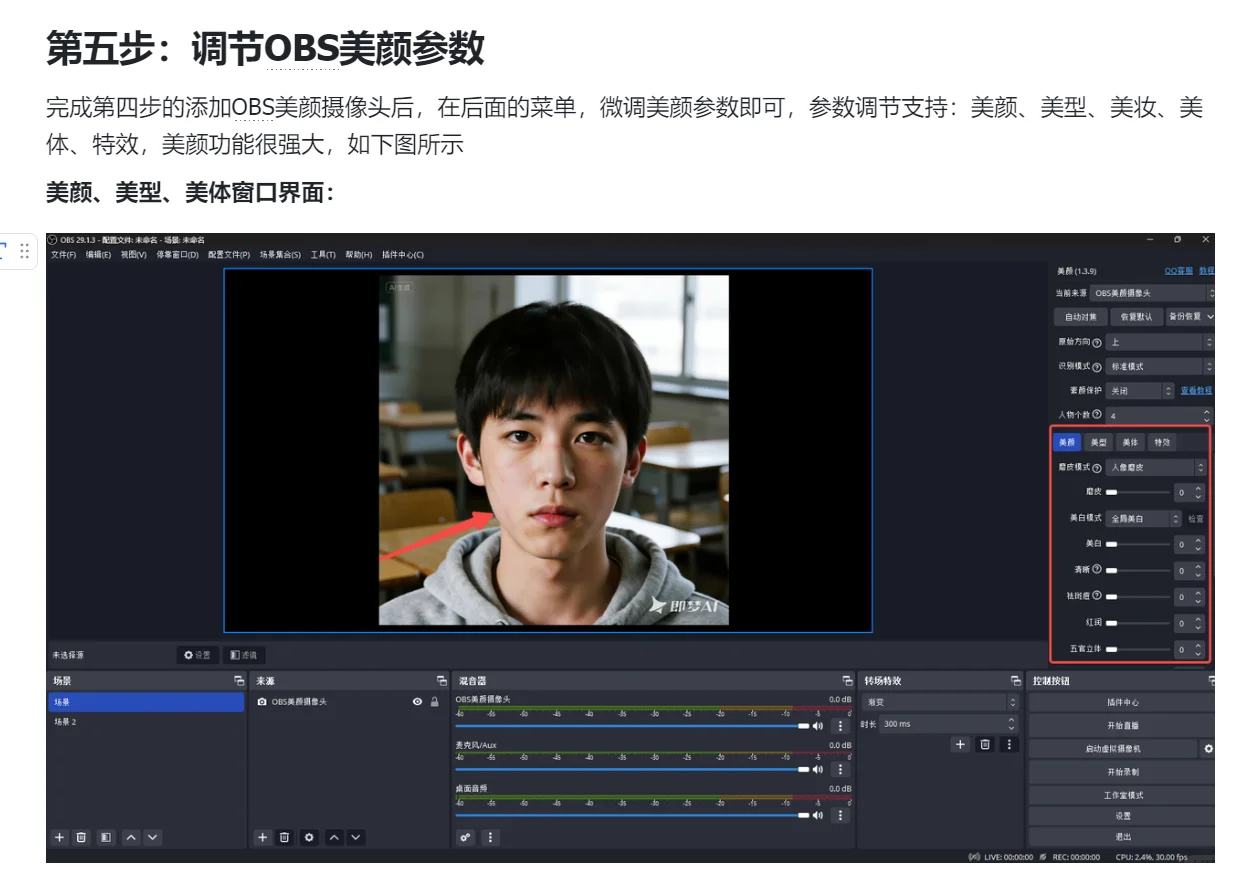Image resolution: width=1236 pixels, height=885 pixels.
Task: Click the 自动对焦 button
Action: tap(1081, 317)
